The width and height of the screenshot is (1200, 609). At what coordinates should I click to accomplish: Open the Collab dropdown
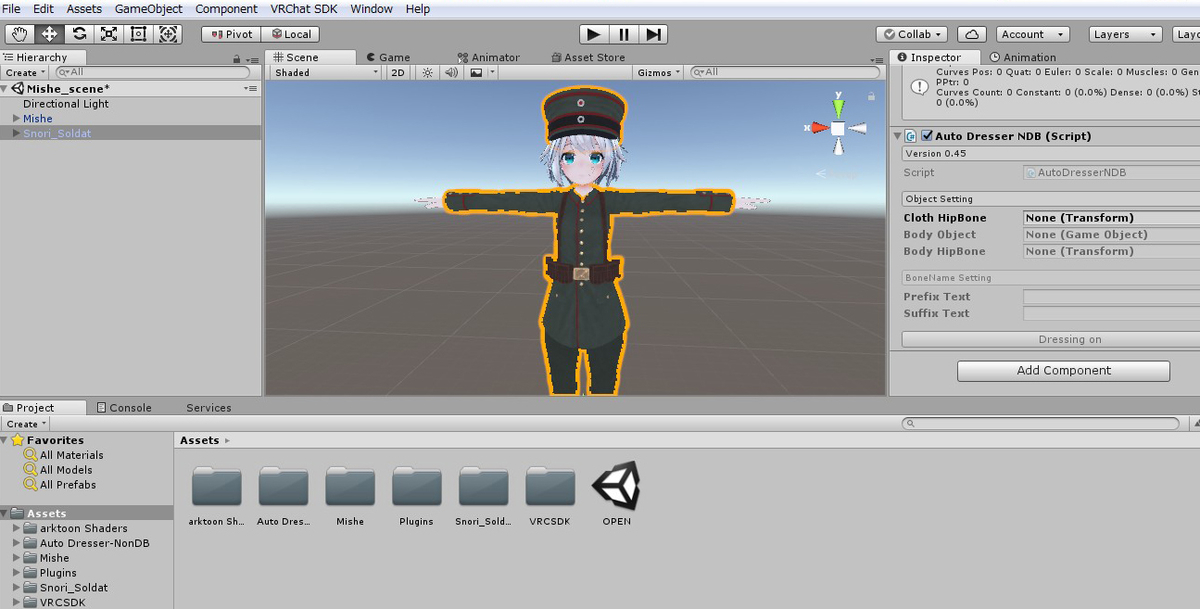[913, 34]
